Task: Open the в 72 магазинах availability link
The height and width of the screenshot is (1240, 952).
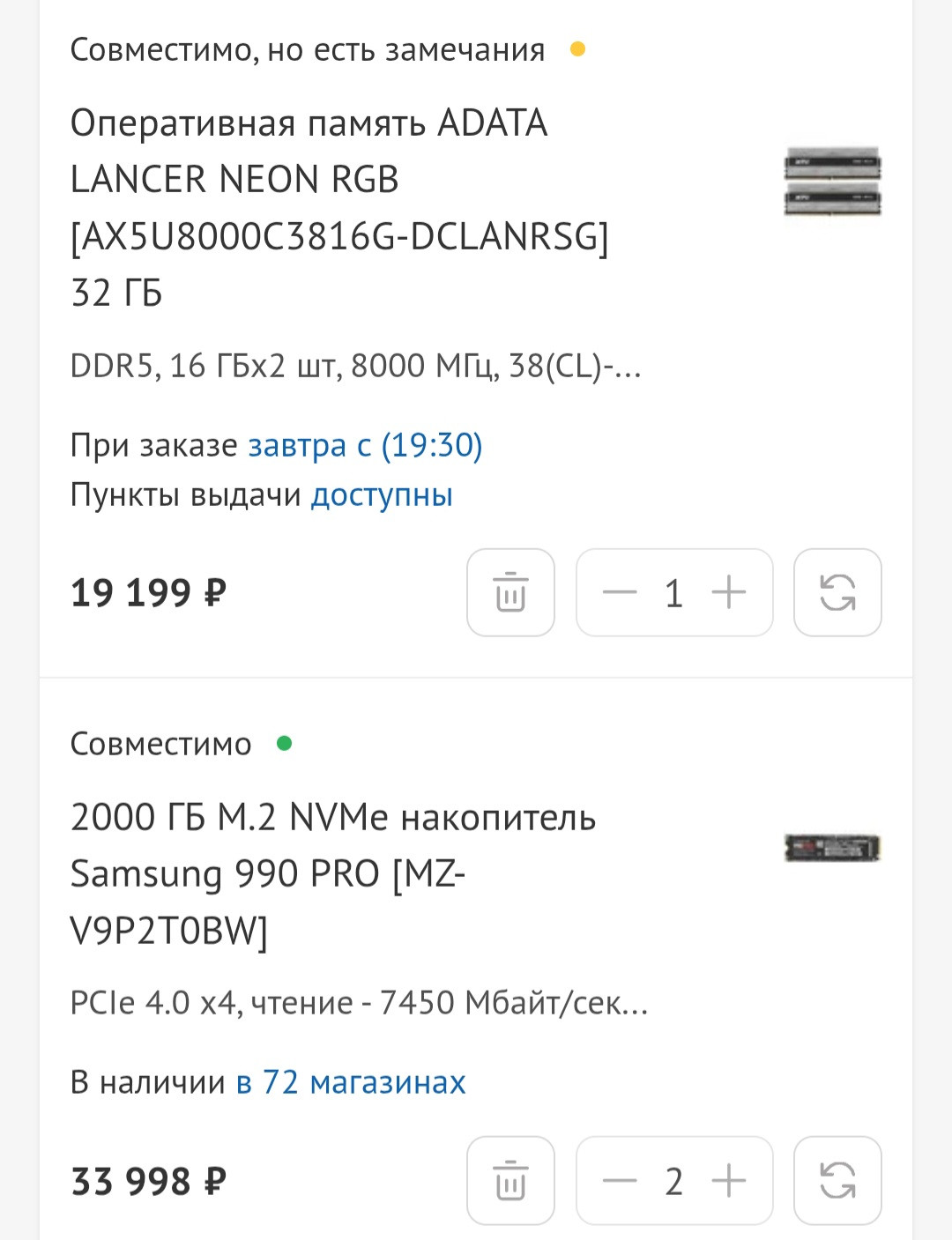Action: pyautogui.click(x=351, y=1082)
